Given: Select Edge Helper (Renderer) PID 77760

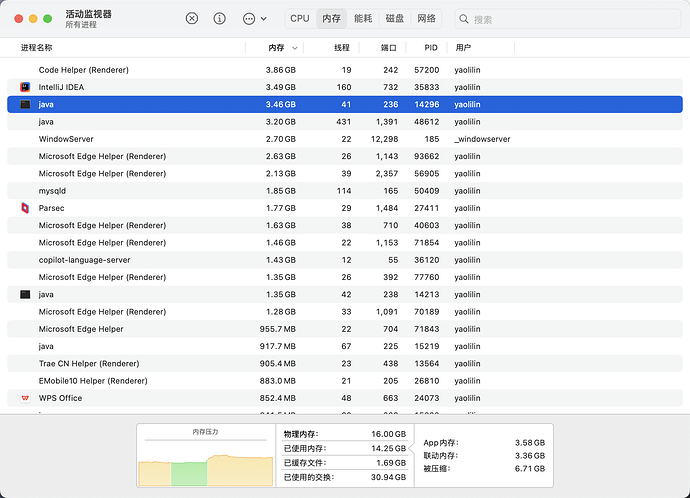Looking at the screenshot, I should pos(345,277).
